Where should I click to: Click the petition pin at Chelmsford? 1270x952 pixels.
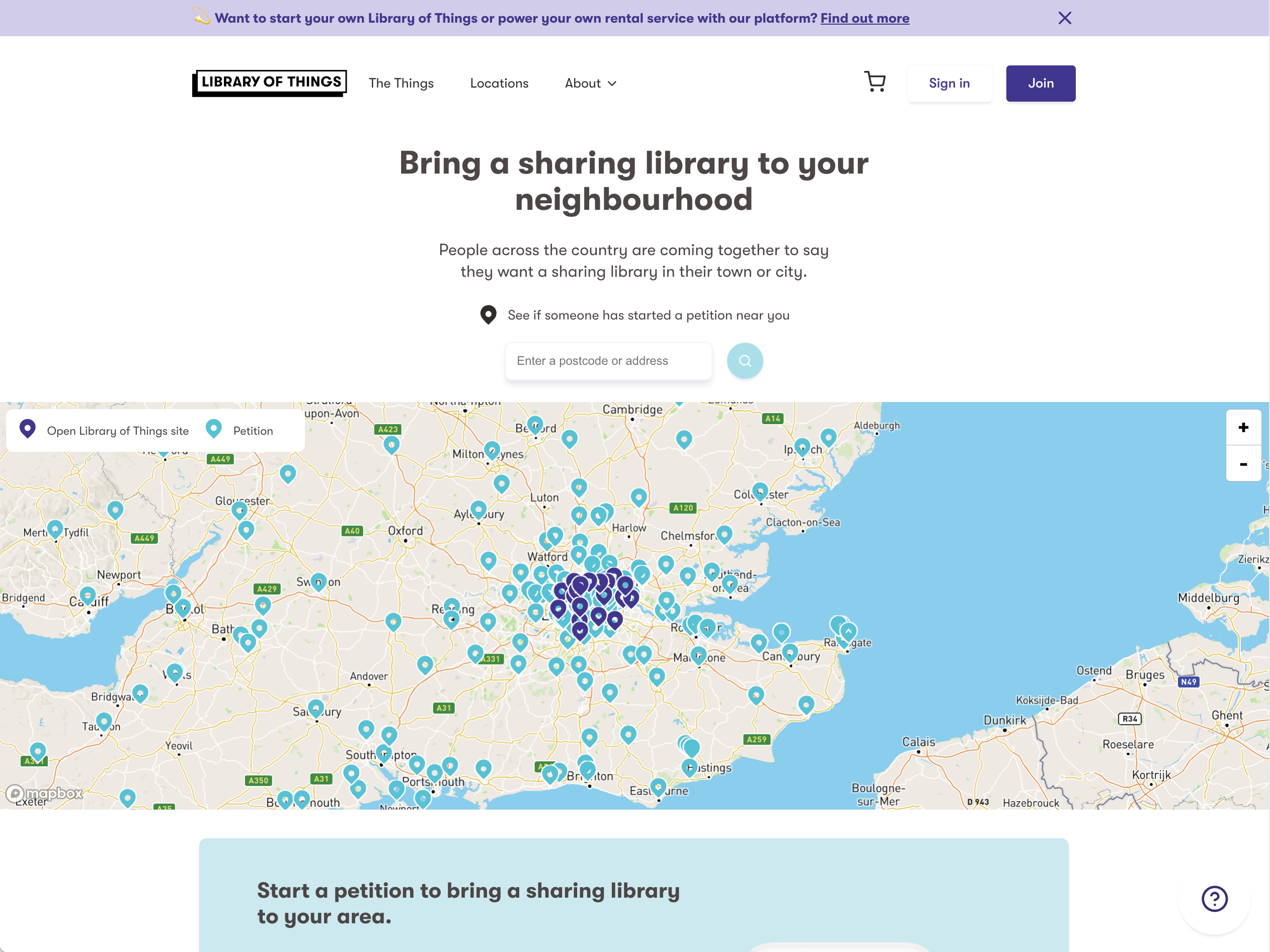724,534
